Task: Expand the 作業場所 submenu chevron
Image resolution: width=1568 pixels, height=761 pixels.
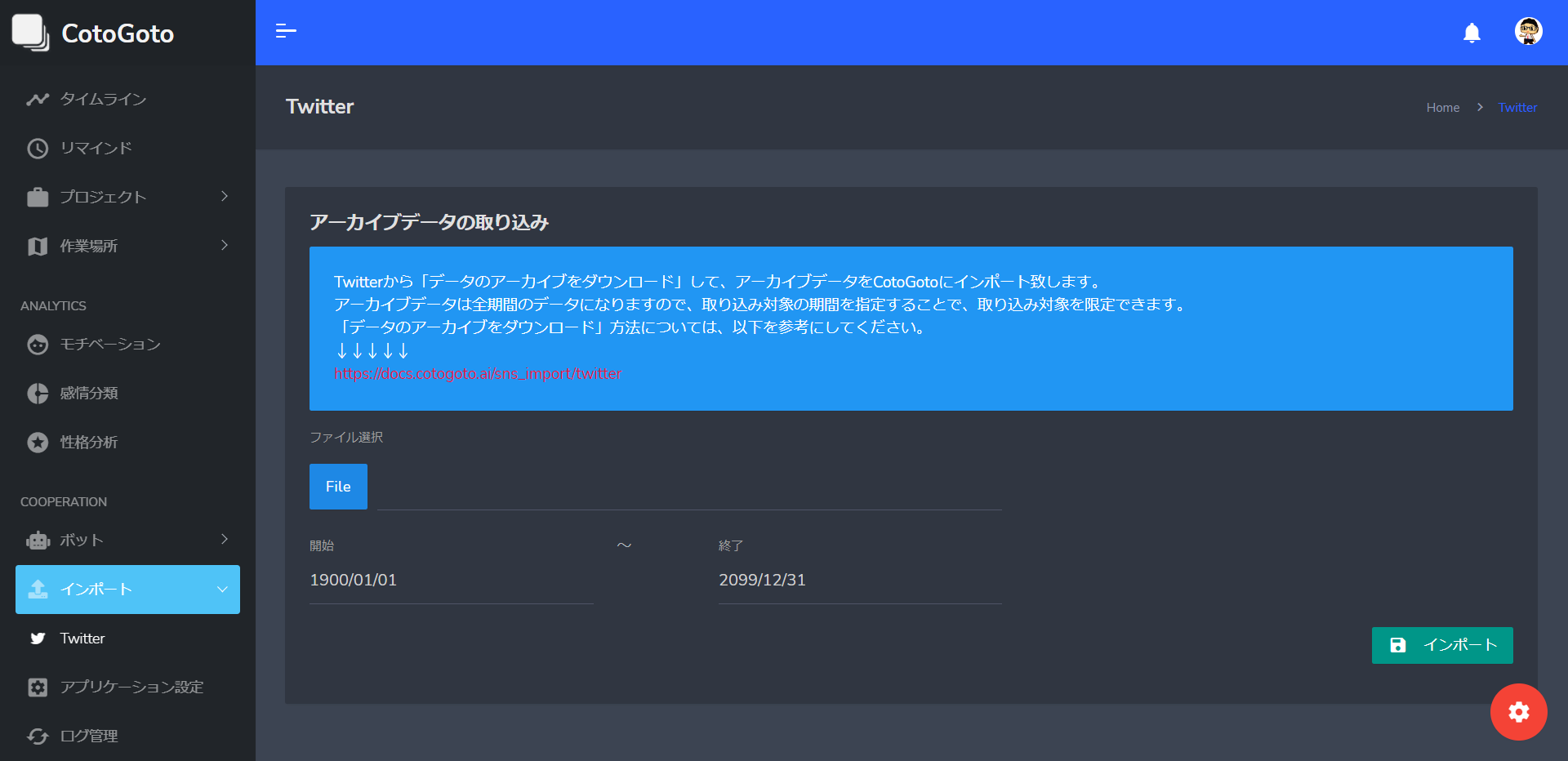Action: point(225,246)
